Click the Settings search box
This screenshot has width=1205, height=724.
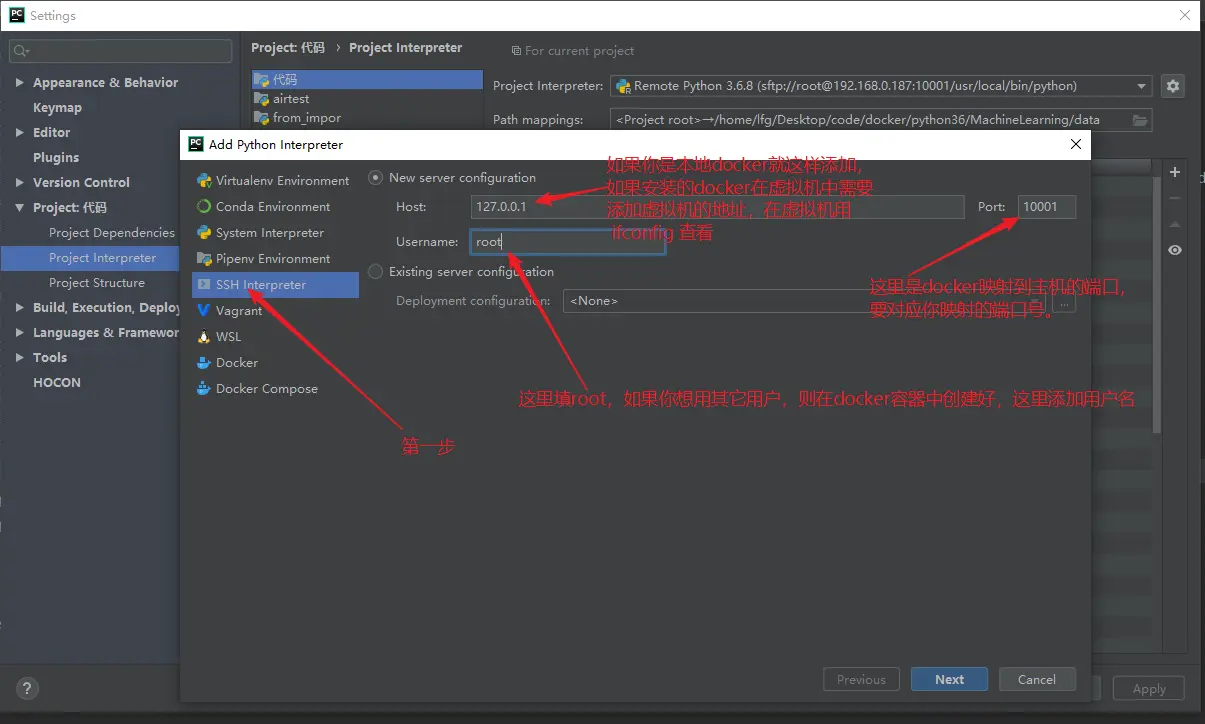[x=121, y=50]
